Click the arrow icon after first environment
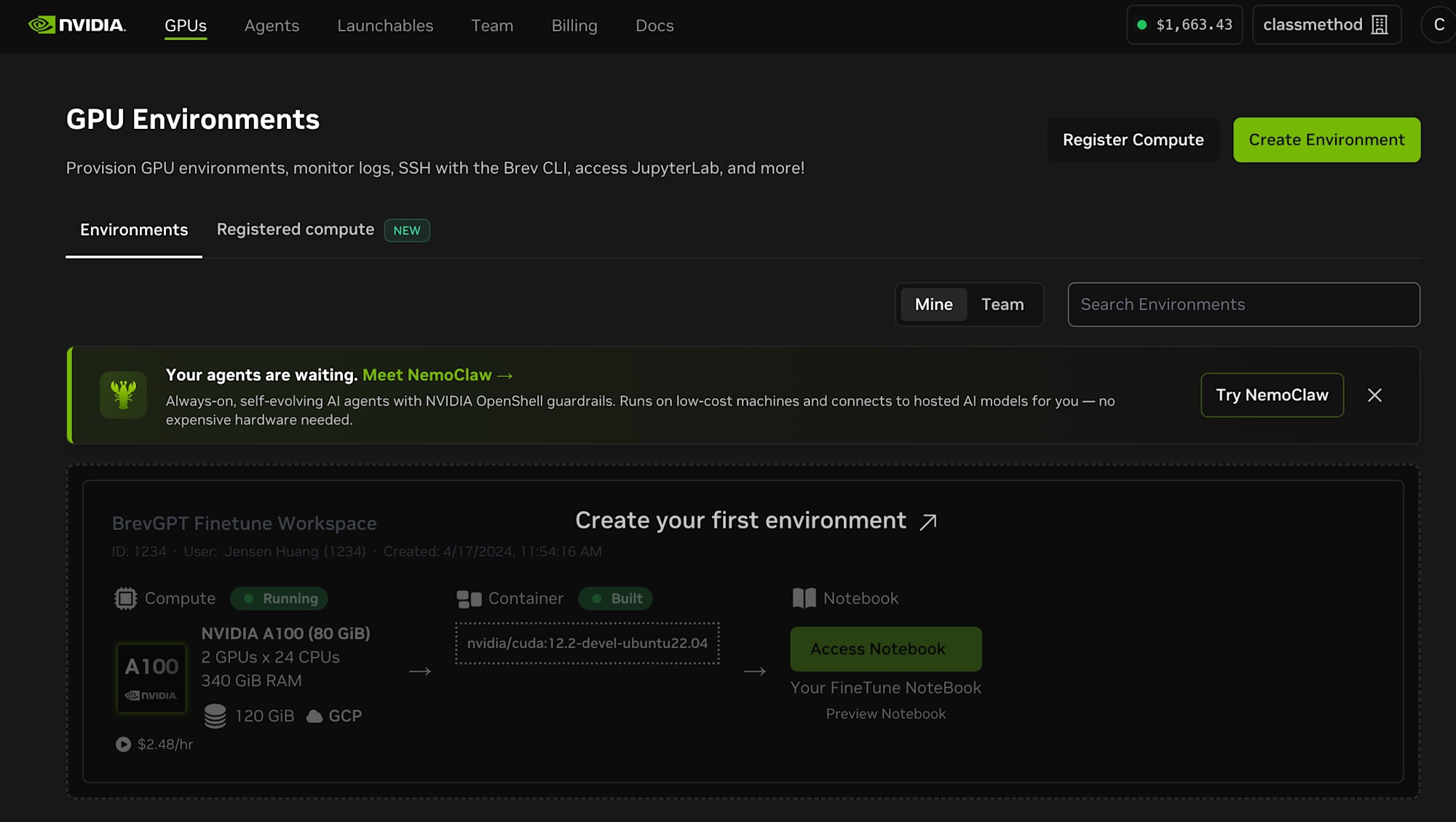Screen dimensions: 1456x822 pos(927,522)
